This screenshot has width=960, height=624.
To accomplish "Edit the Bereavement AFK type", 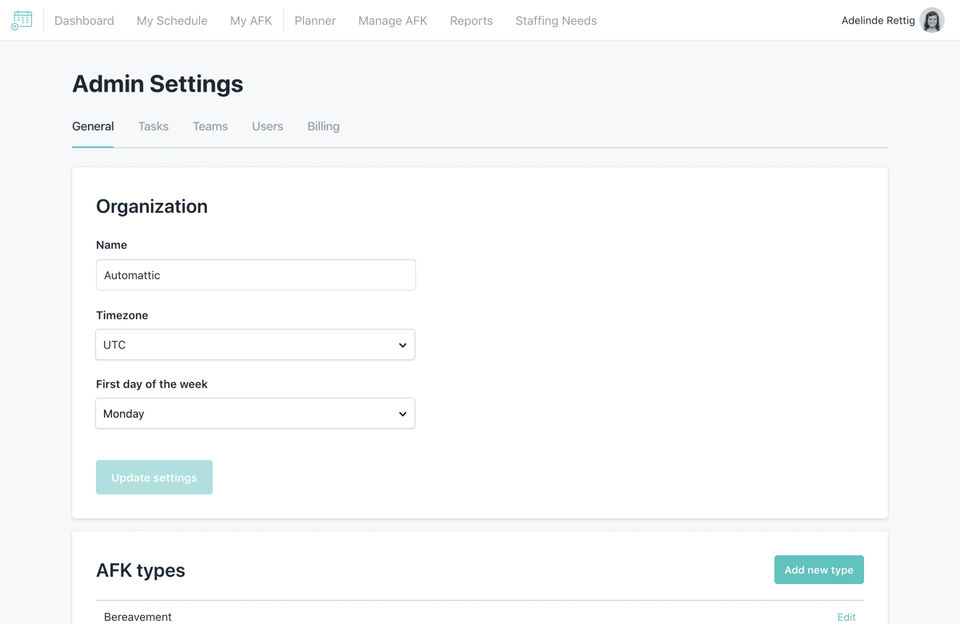I will (x=846, y=617).
